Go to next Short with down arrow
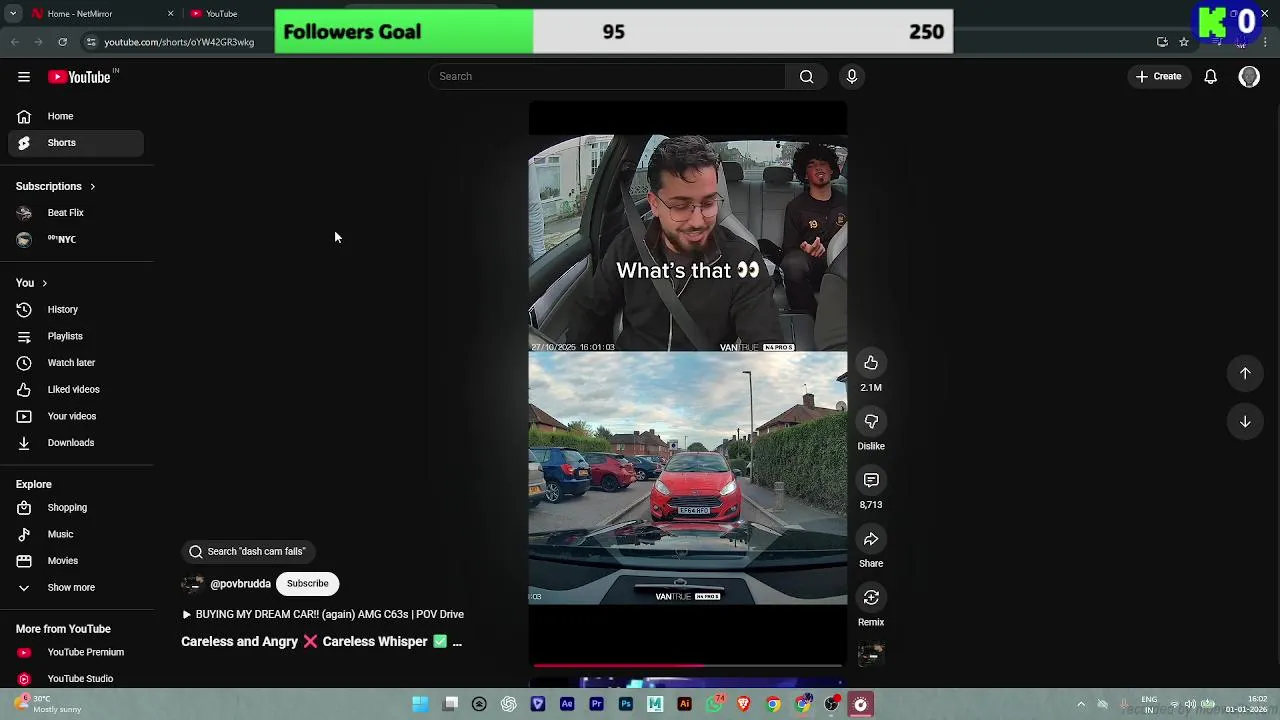The image size is (1280, 720). click(x=1245, y=422)
